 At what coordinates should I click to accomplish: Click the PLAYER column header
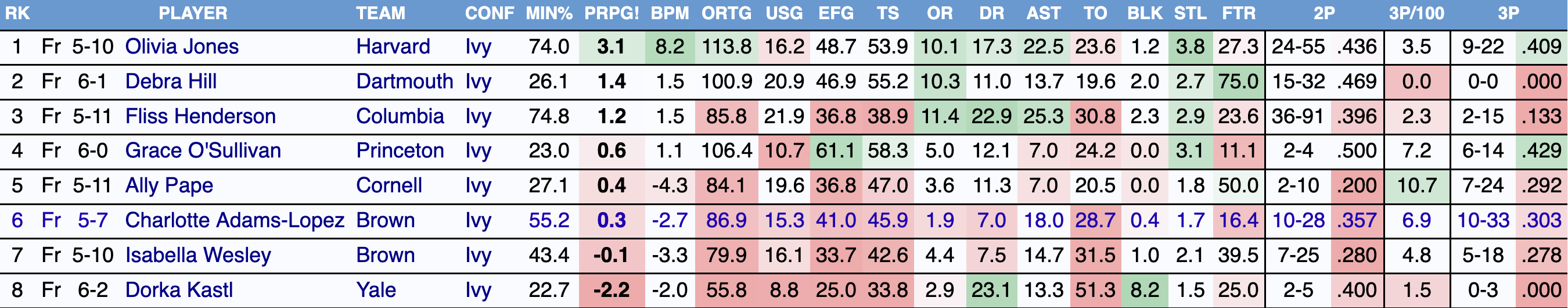[193, 13]
